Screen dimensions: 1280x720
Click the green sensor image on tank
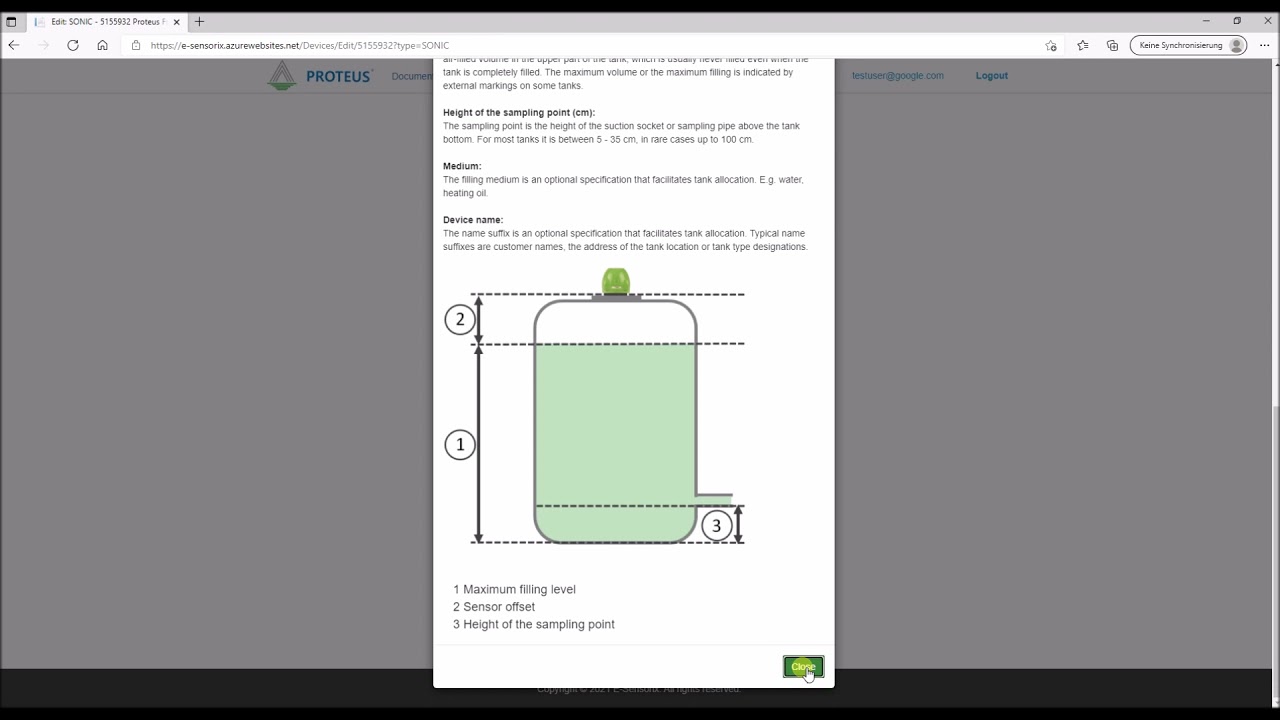click(616, 282)
